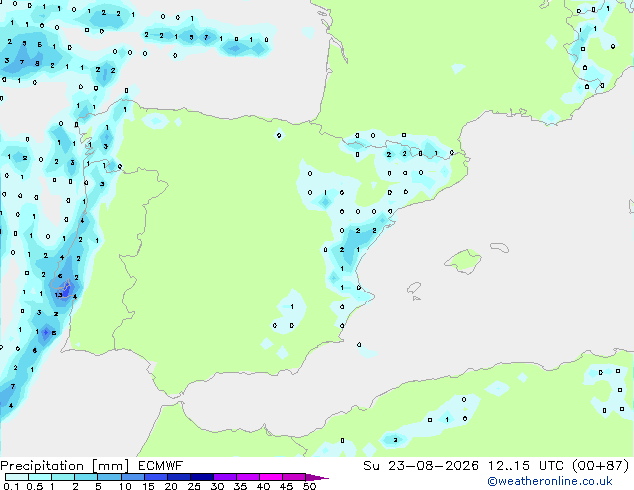Click the Menorca island outline
634x490 pixels.
point(499,247)
